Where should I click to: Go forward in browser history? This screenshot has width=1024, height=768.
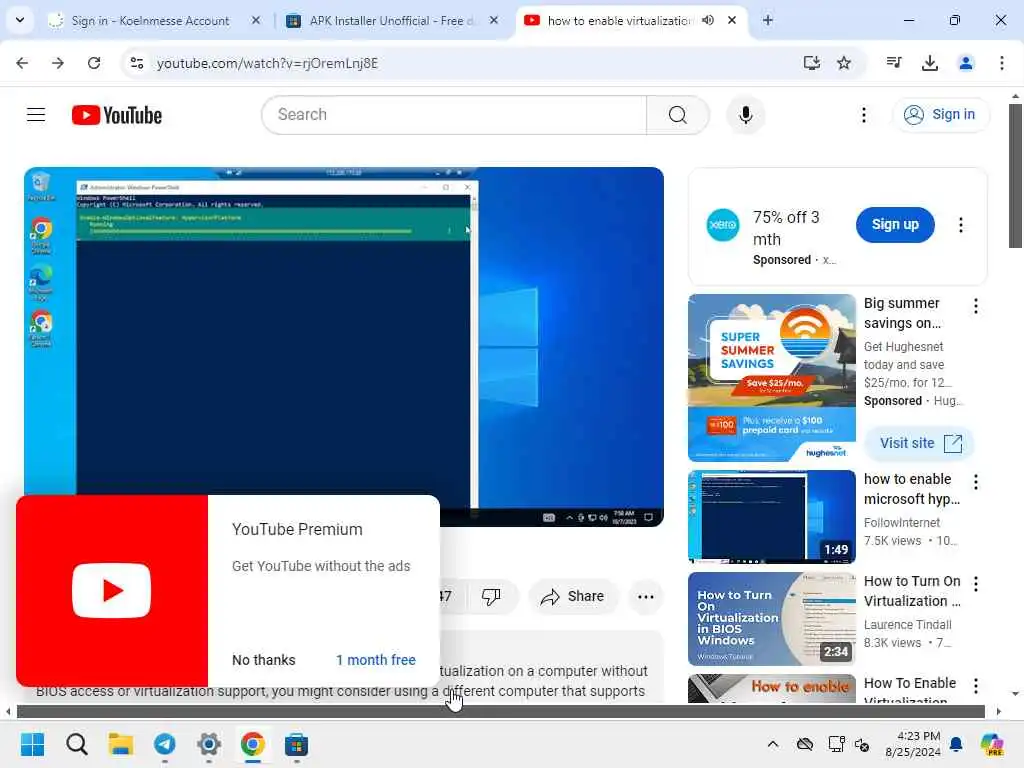[57, 63]
